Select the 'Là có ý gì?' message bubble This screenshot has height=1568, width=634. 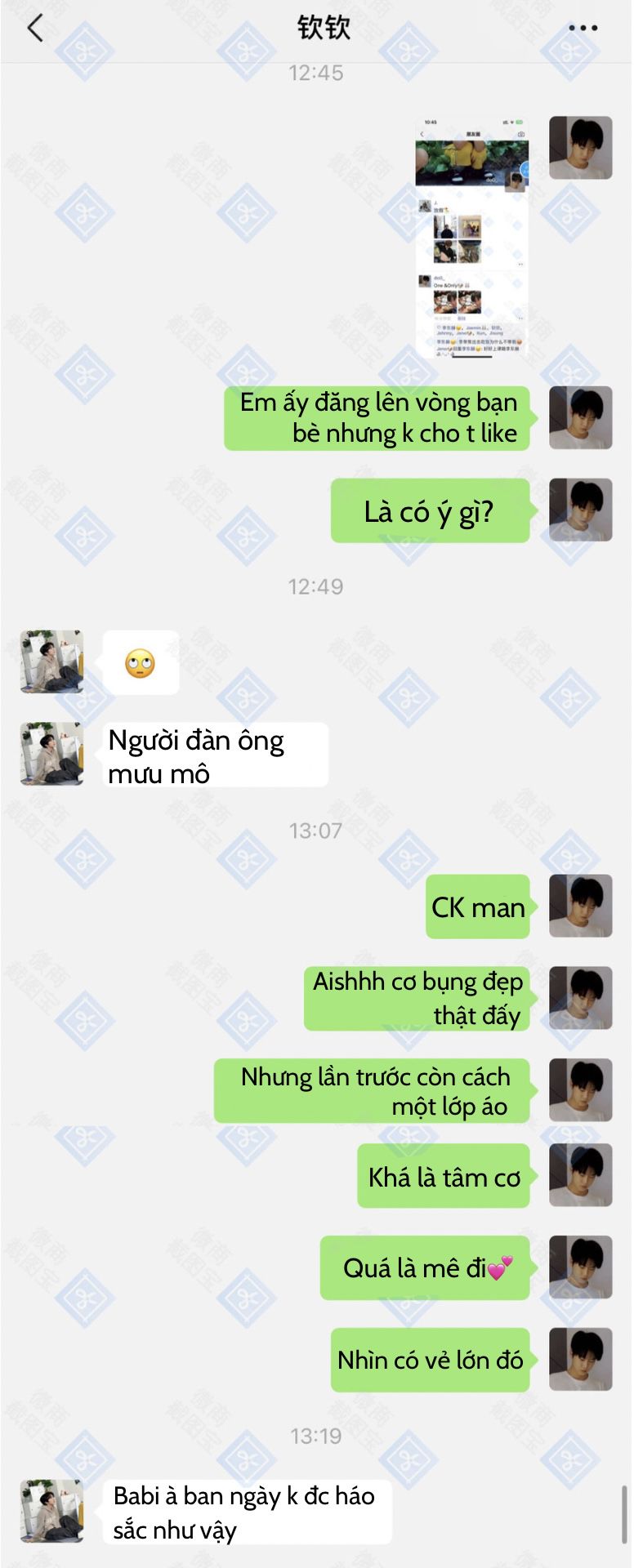point(430,511)
